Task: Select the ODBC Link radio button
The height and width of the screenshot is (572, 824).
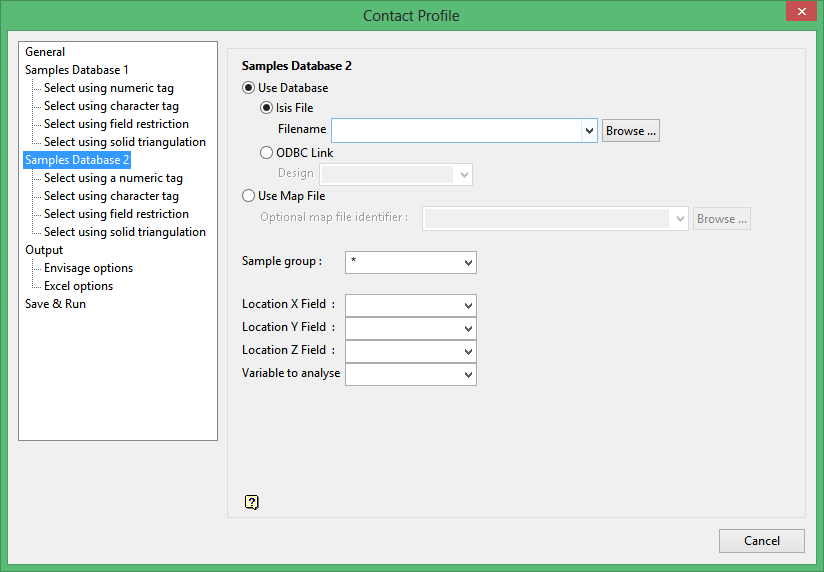Action: pyautogui.click(x=267, y=153)
